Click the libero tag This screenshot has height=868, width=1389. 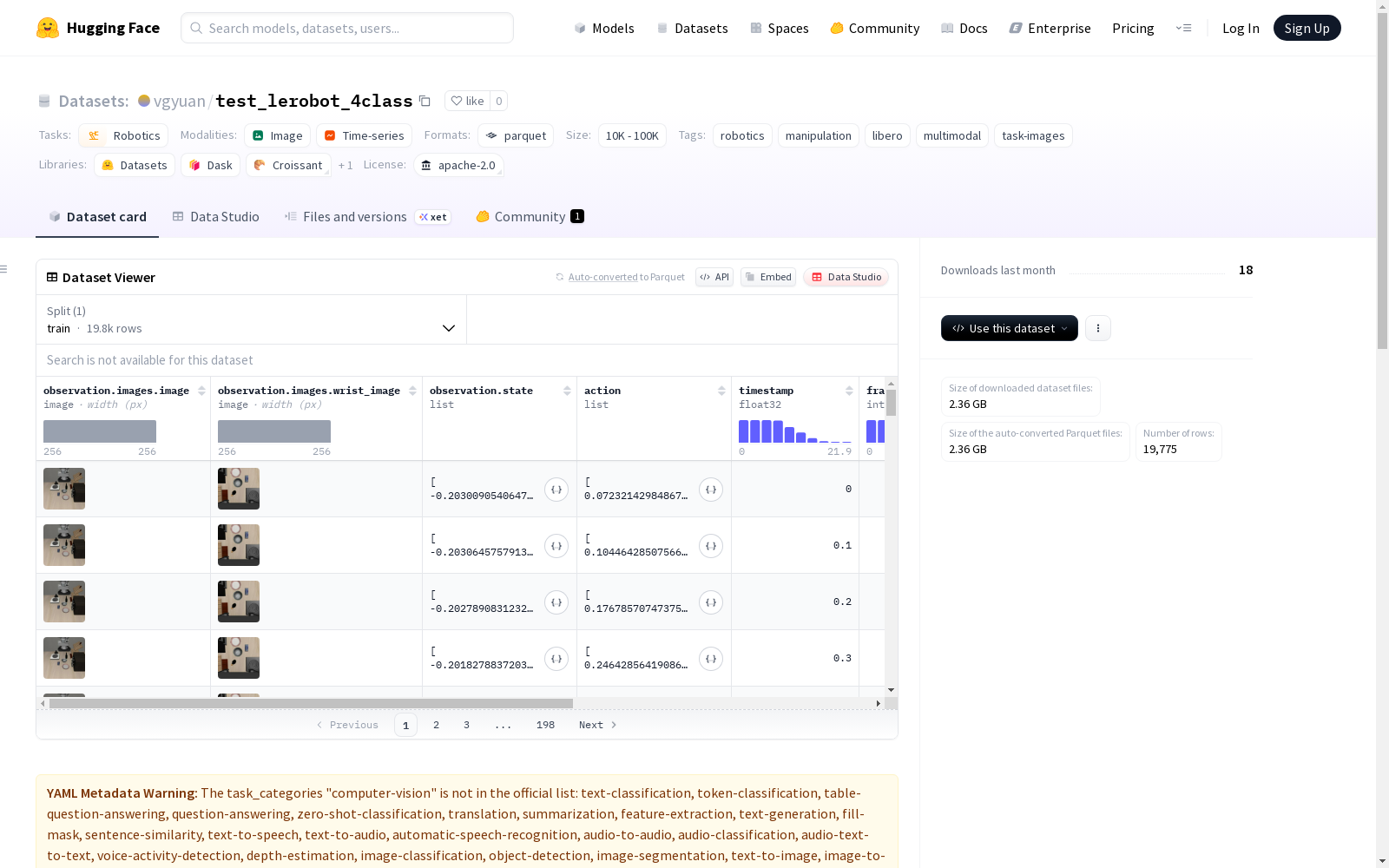coord(887,135)
